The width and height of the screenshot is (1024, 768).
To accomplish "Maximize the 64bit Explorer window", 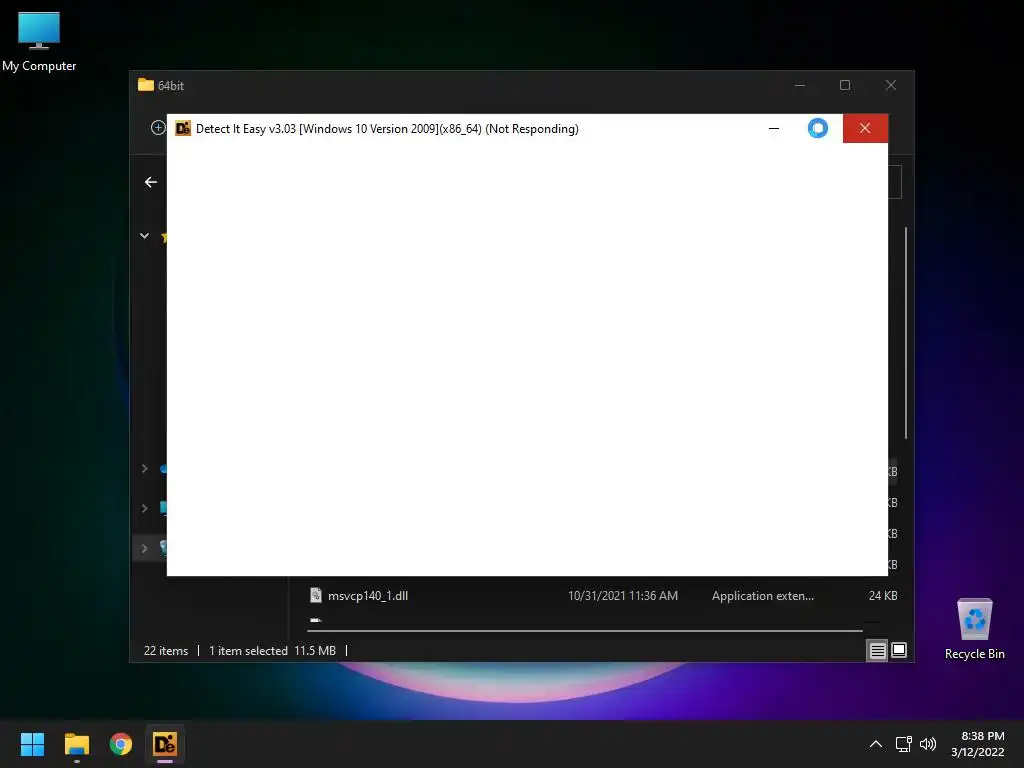I will [x=845, y=86].
